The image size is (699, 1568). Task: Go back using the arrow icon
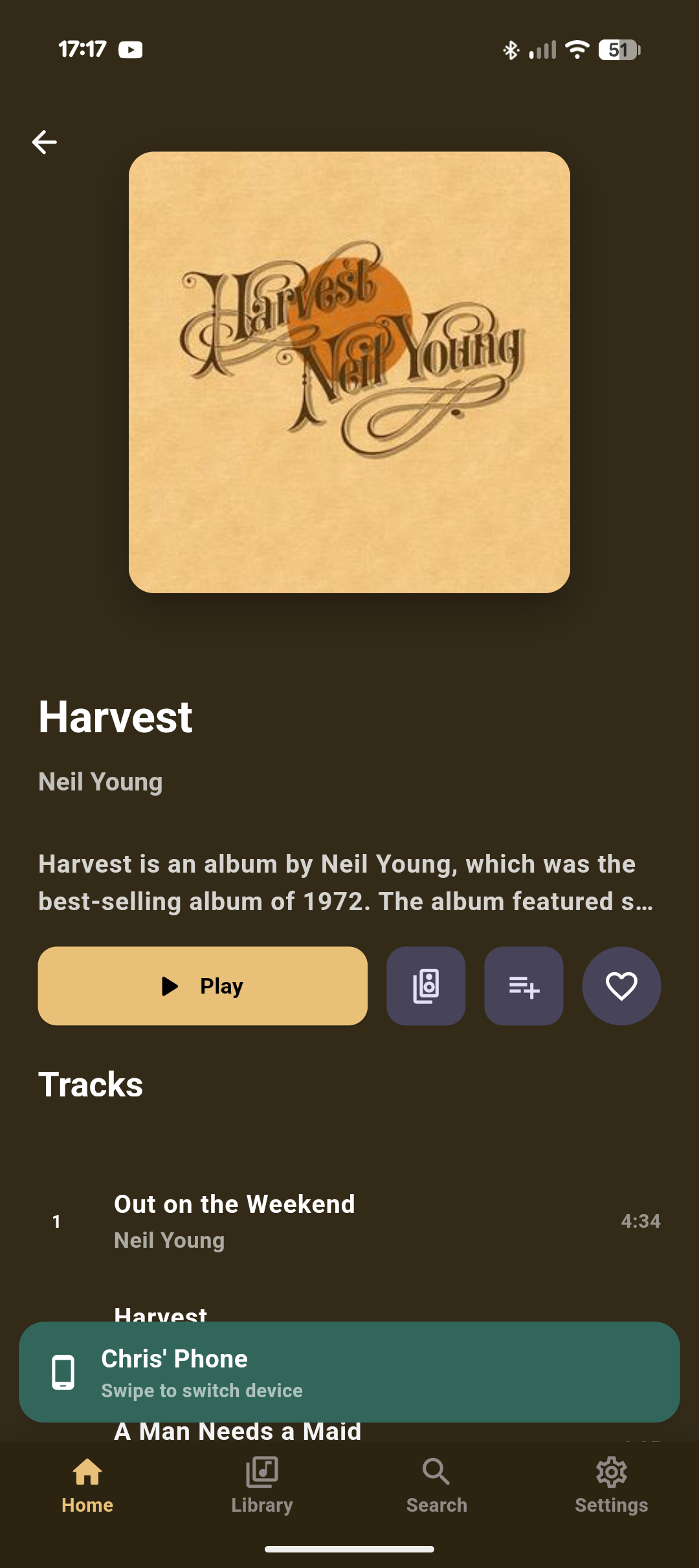[x=44, y=142]
